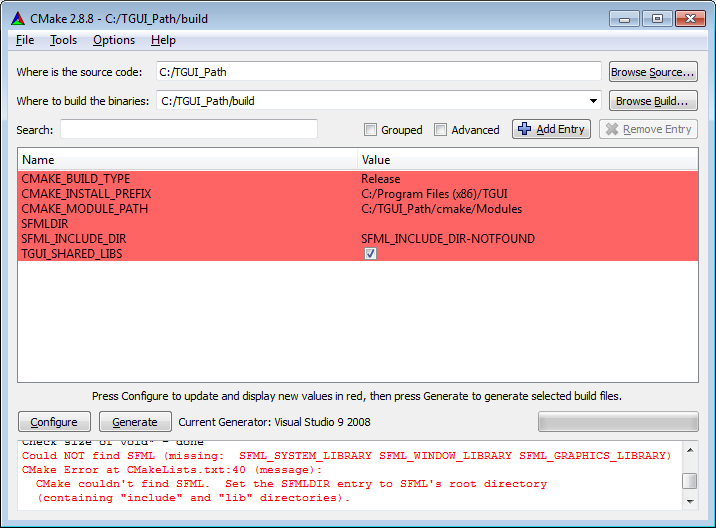This screenshot has width=716, height=528.
Task: Click the Value column header
Action: point(527,160)
